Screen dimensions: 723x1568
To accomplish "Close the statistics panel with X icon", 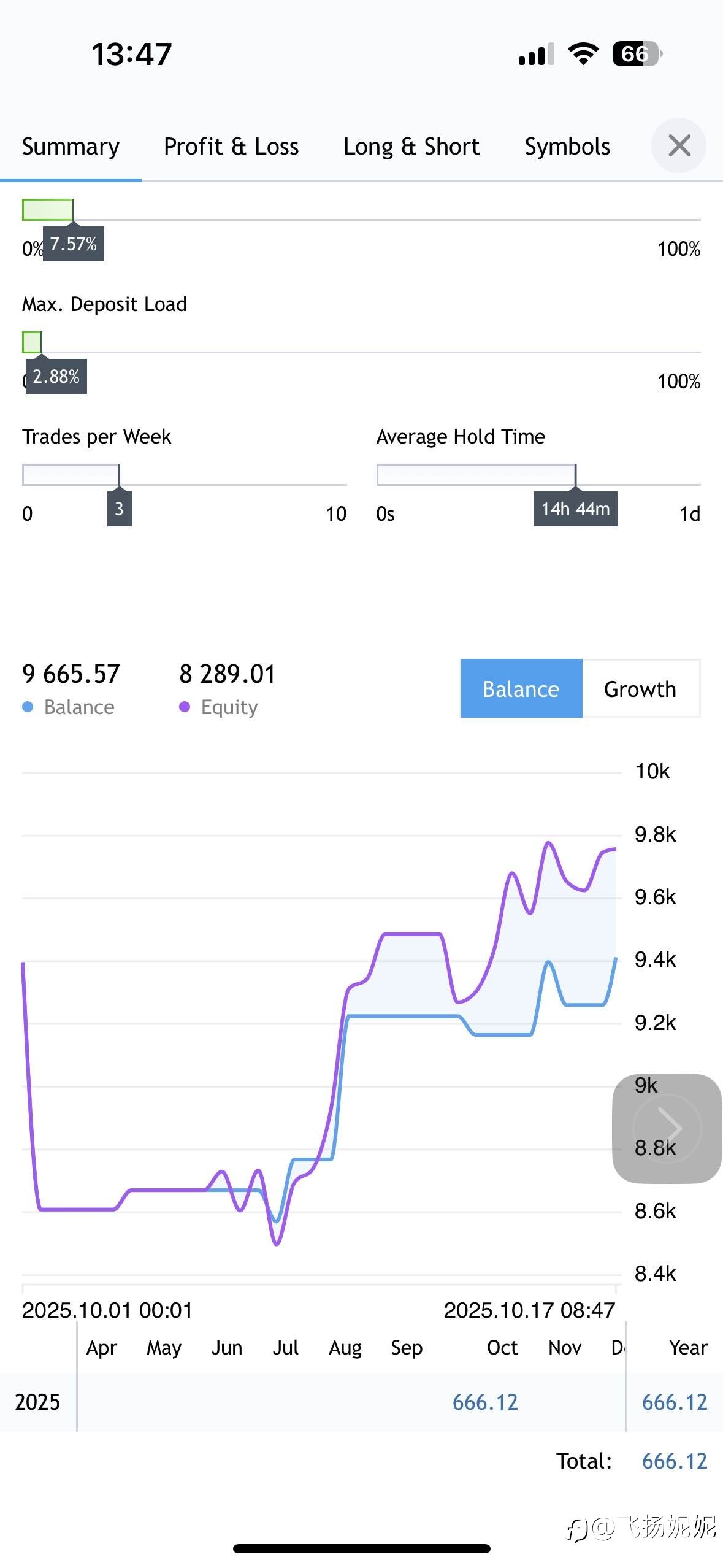I will [679, 146].
